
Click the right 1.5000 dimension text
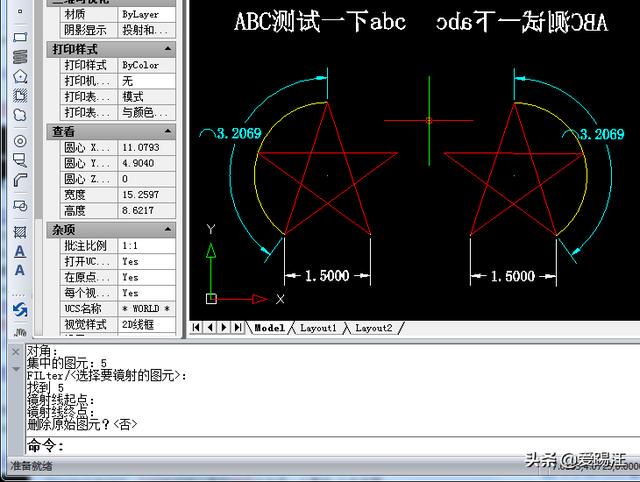513,276
